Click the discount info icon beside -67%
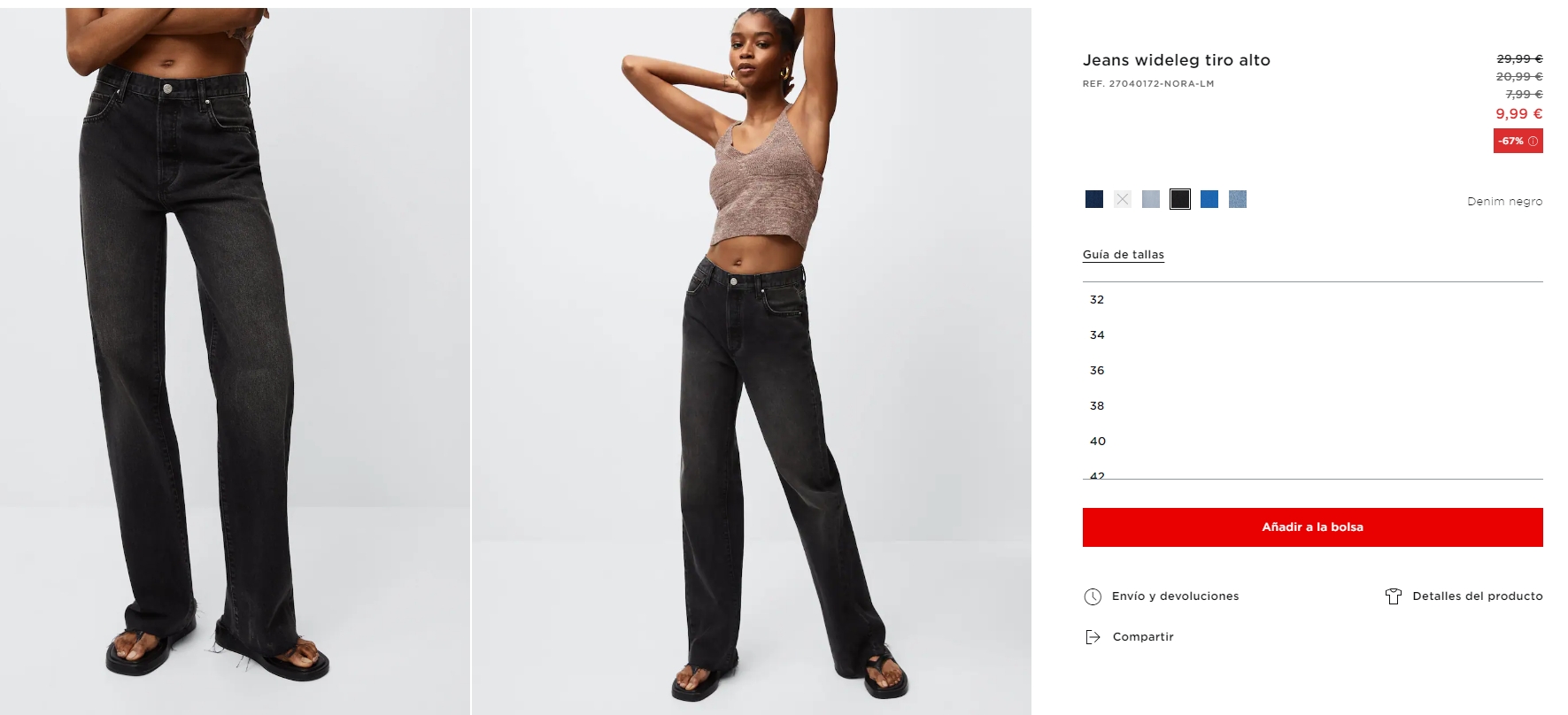 coord(1533,142)
